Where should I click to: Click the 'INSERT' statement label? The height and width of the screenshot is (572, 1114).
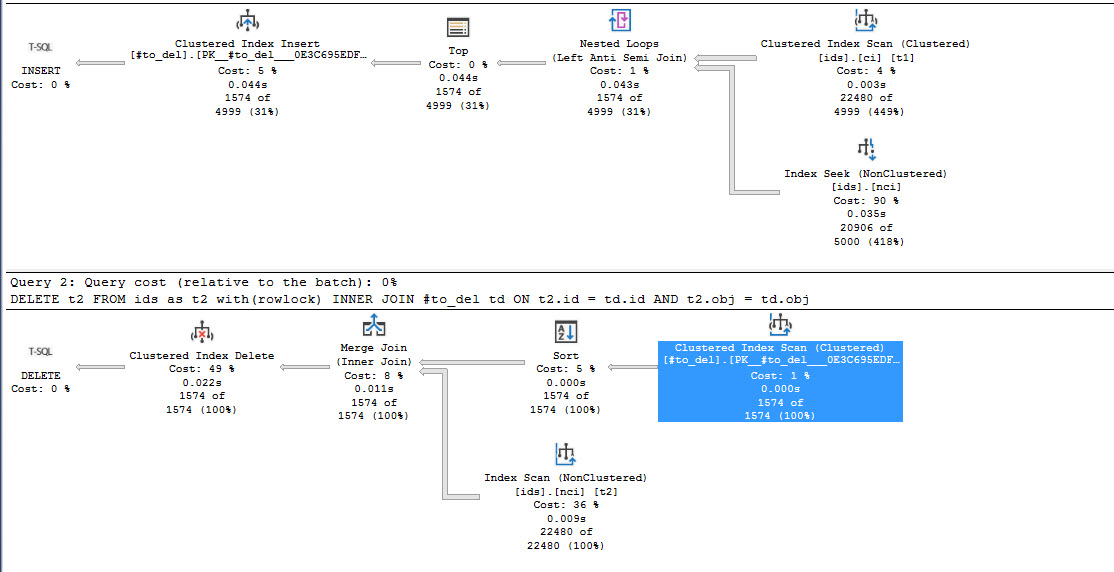click(x=40, y=71)
